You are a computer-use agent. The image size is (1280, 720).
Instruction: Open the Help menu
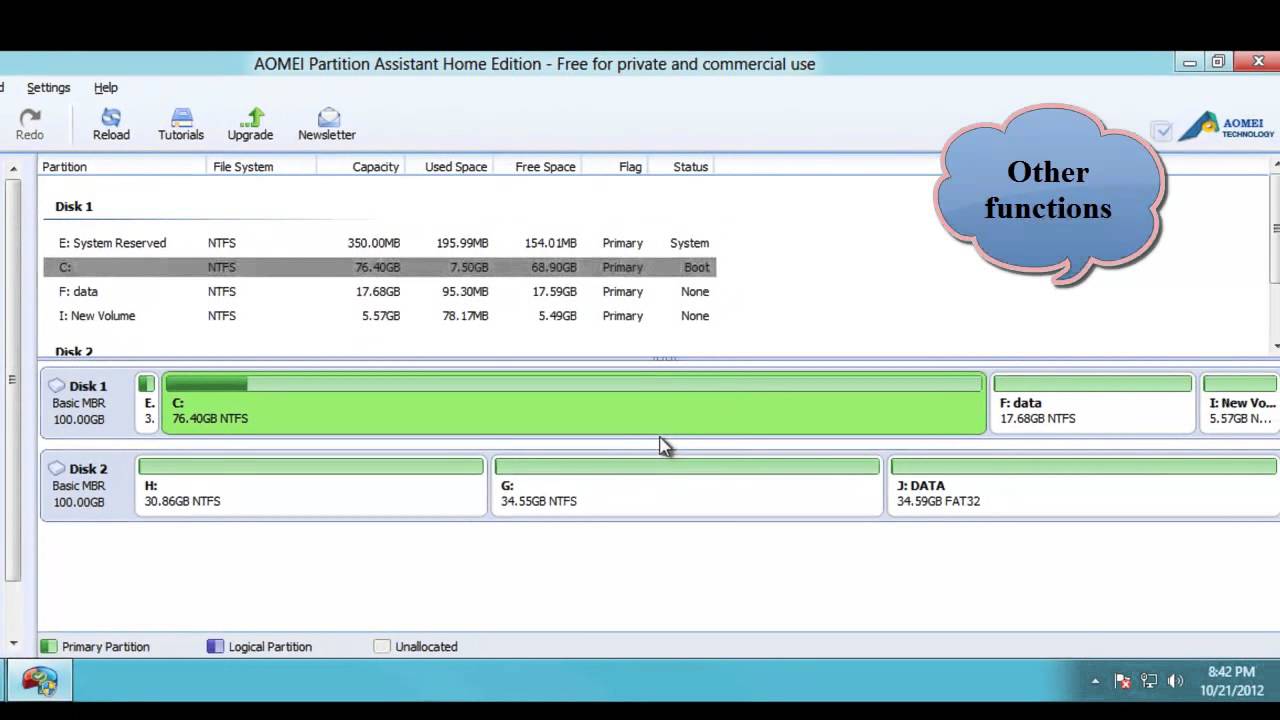[106, 88]
